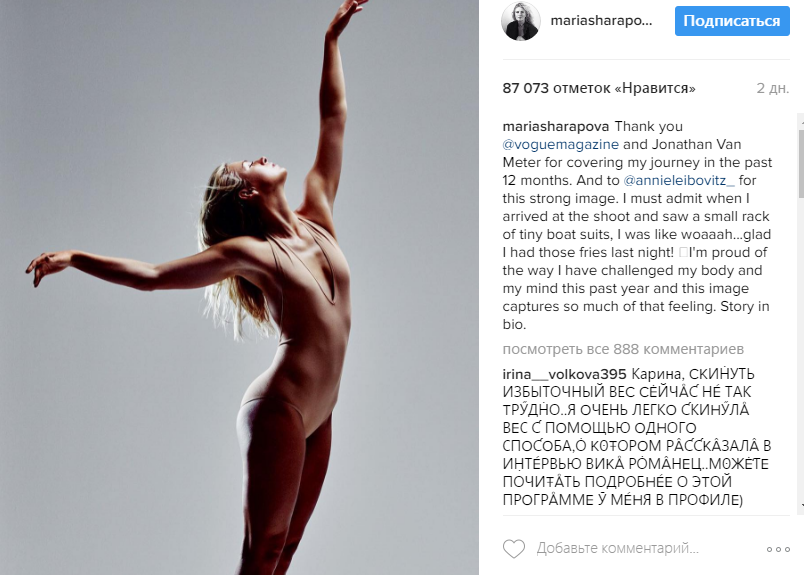
Task: Click mariasharapova name in the caption
Action: 556,127
